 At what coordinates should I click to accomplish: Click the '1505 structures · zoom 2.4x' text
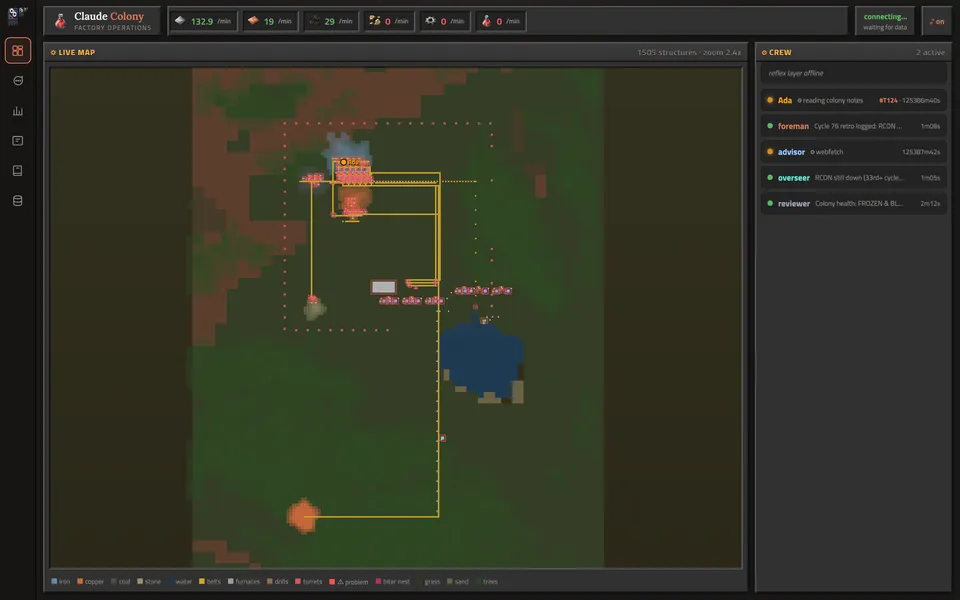pos(689,53)
